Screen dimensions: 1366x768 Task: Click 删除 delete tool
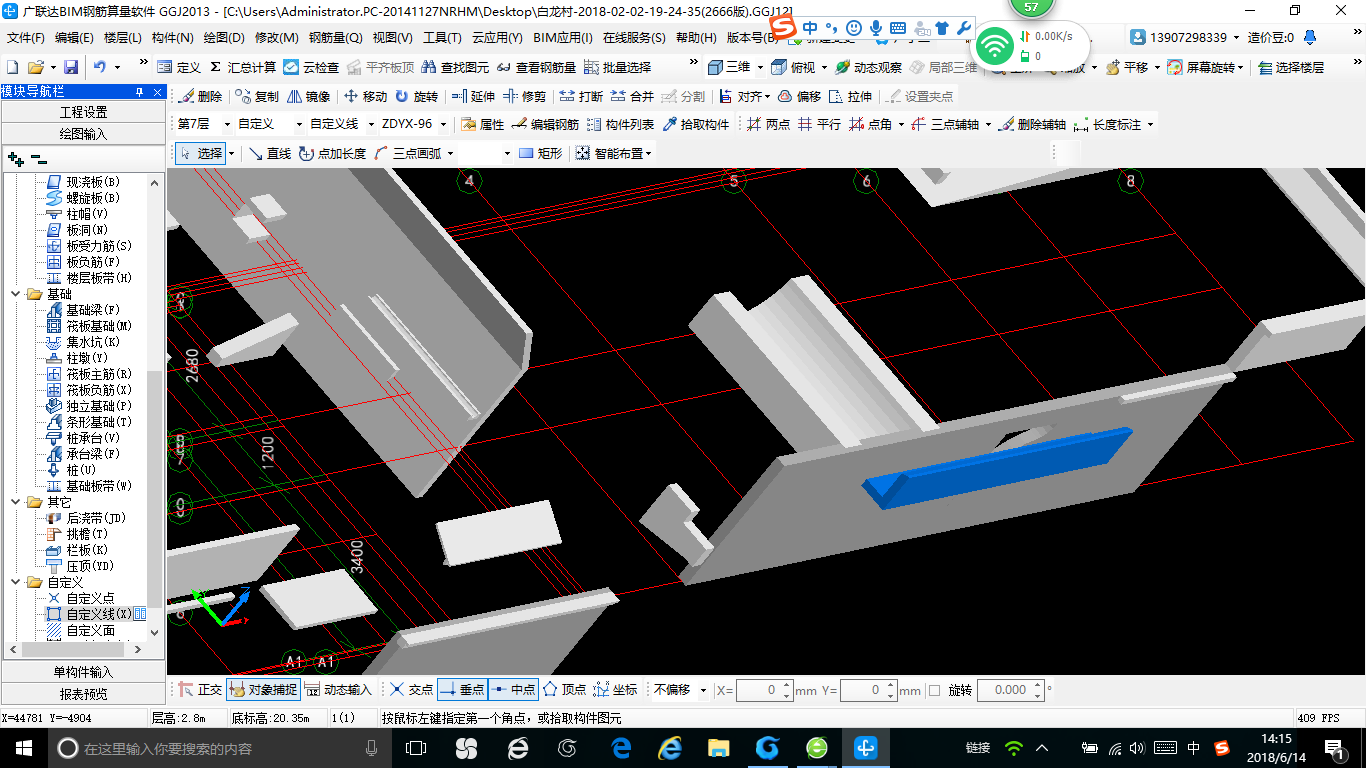pos(200,96)
